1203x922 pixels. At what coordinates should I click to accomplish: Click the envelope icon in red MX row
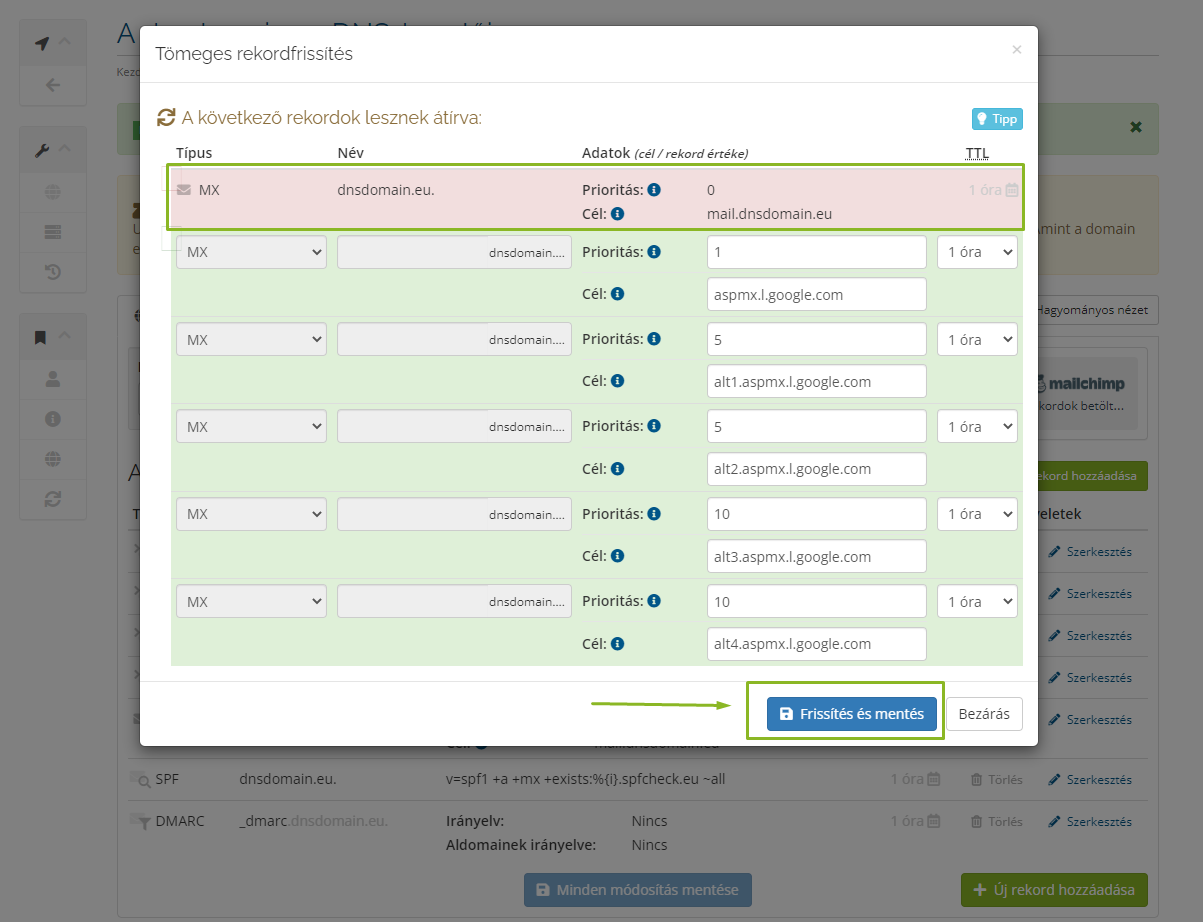[184, 189]
